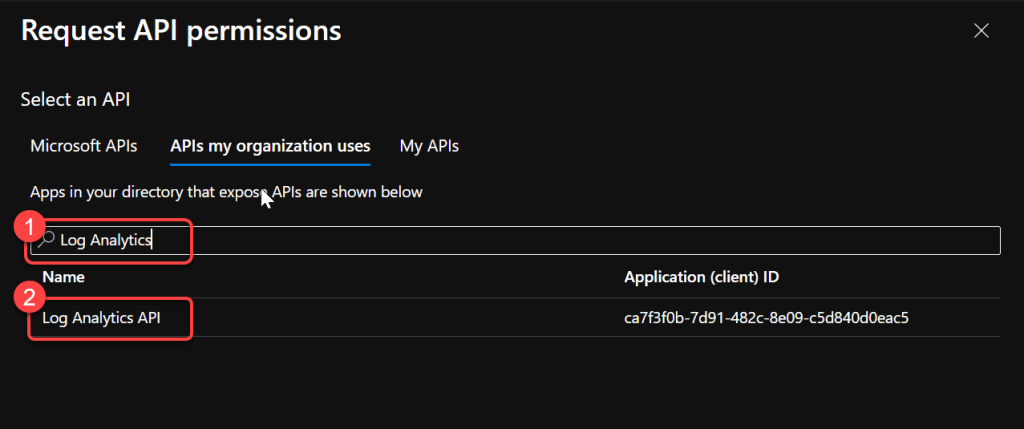Click the Apps in your directory description text
This screenshot has height=429, width=1024.
pyautogui.click(x=226, y=191)
